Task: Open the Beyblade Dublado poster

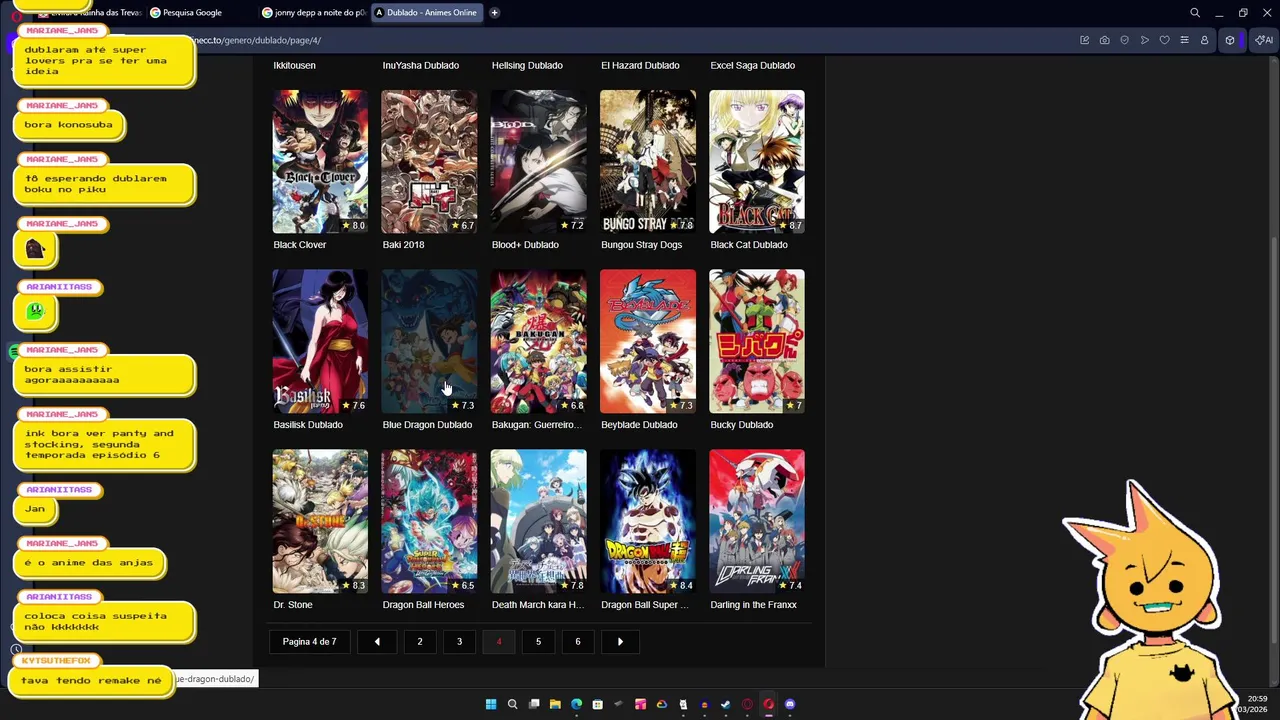Action: 647,341
